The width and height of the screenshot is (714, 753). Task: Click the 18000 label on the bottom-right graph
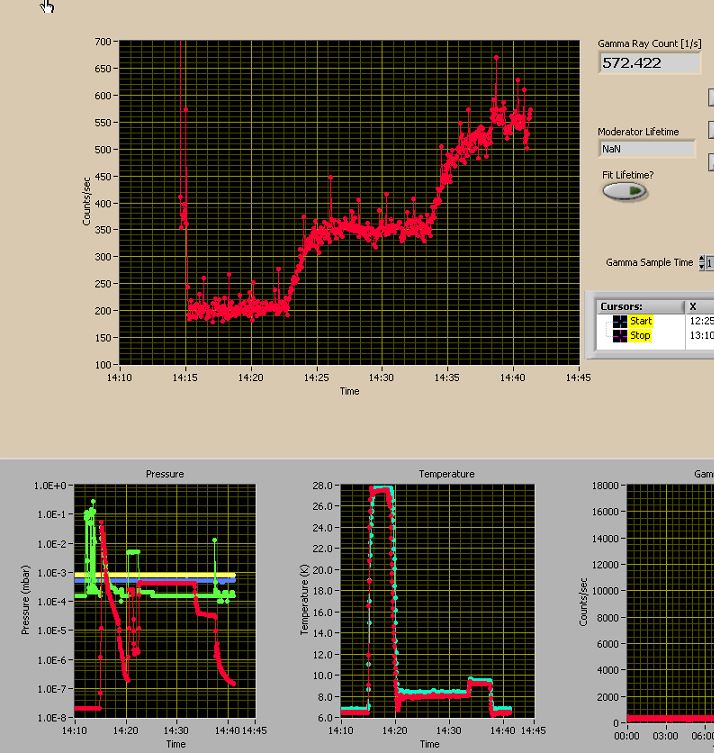click(606, 486)
